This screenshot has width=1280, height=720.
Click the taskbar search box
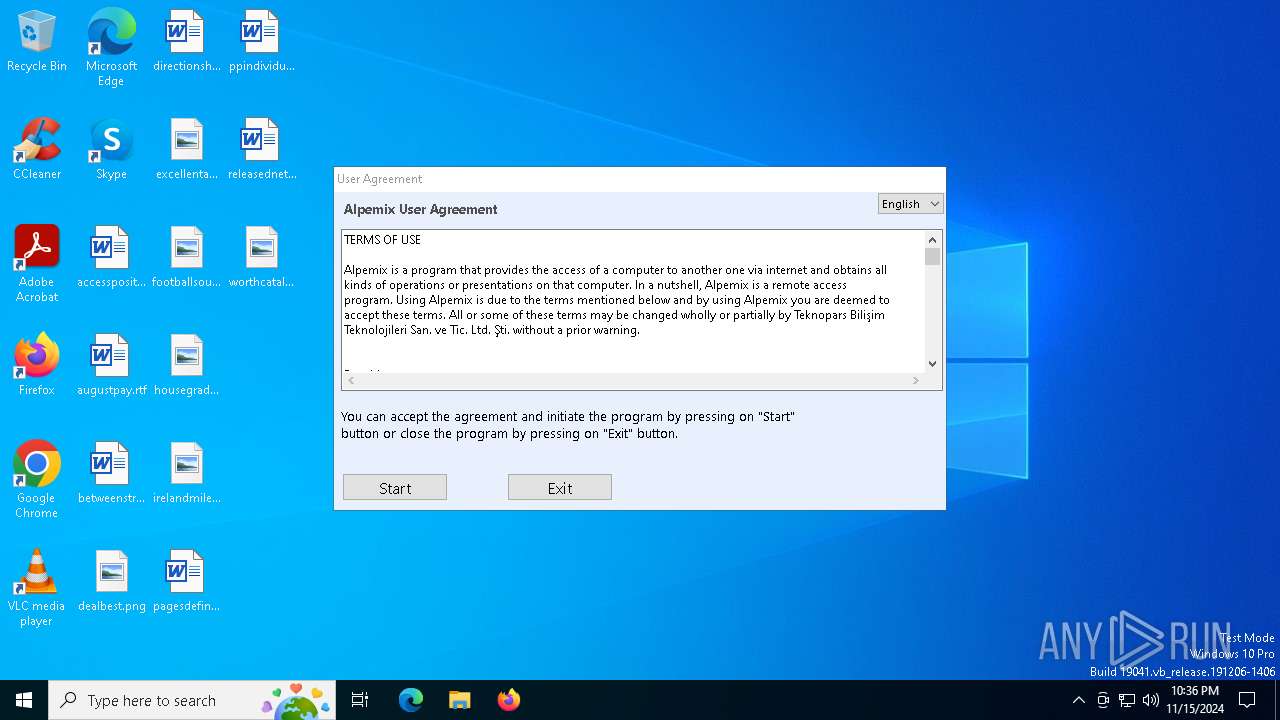click(x=192, y=700)
